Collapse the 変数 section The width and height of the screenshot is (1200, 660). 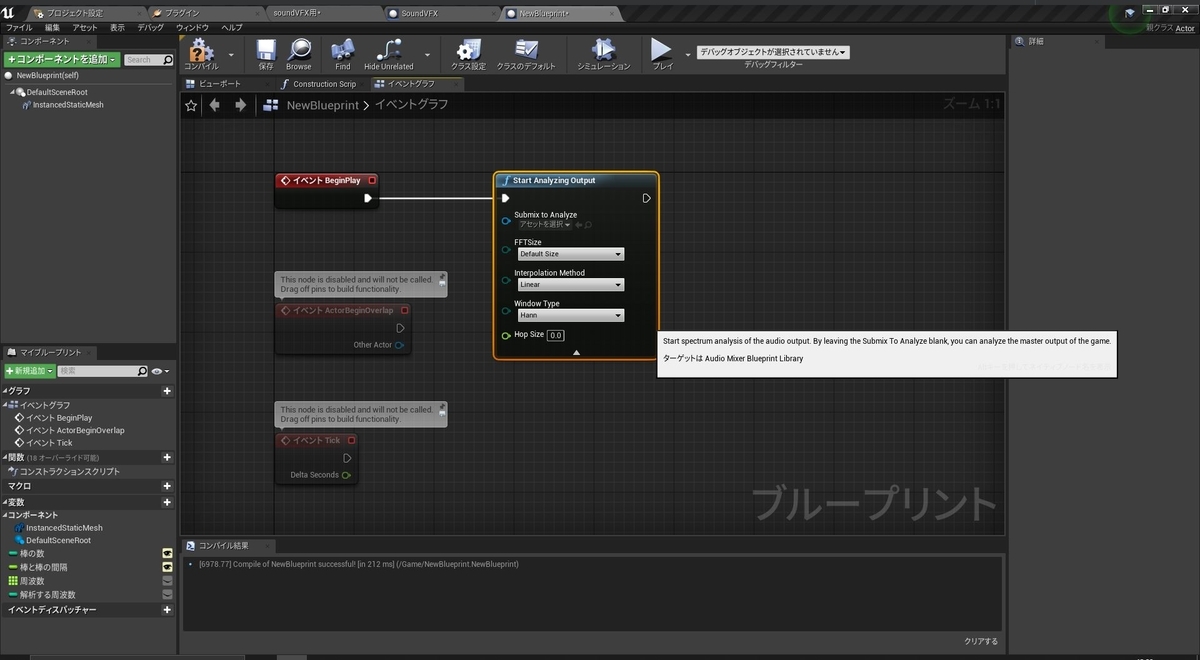click(x=4, y=502)
